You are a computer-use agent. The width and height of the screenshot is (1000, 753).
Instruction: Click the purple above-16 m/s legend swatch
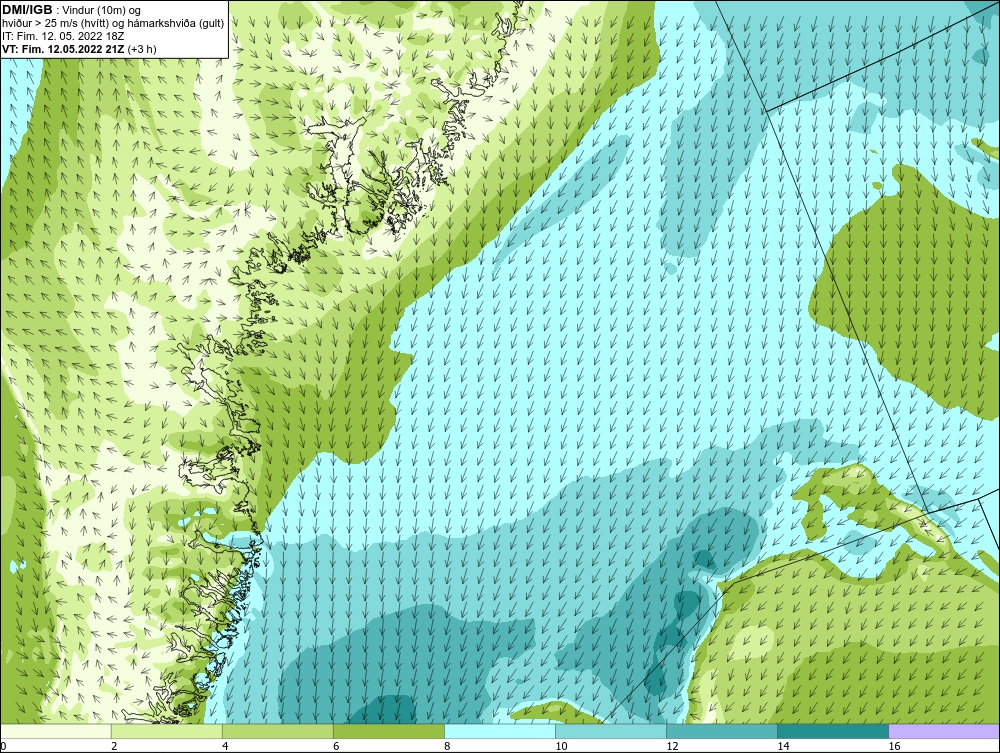[944, 731]
